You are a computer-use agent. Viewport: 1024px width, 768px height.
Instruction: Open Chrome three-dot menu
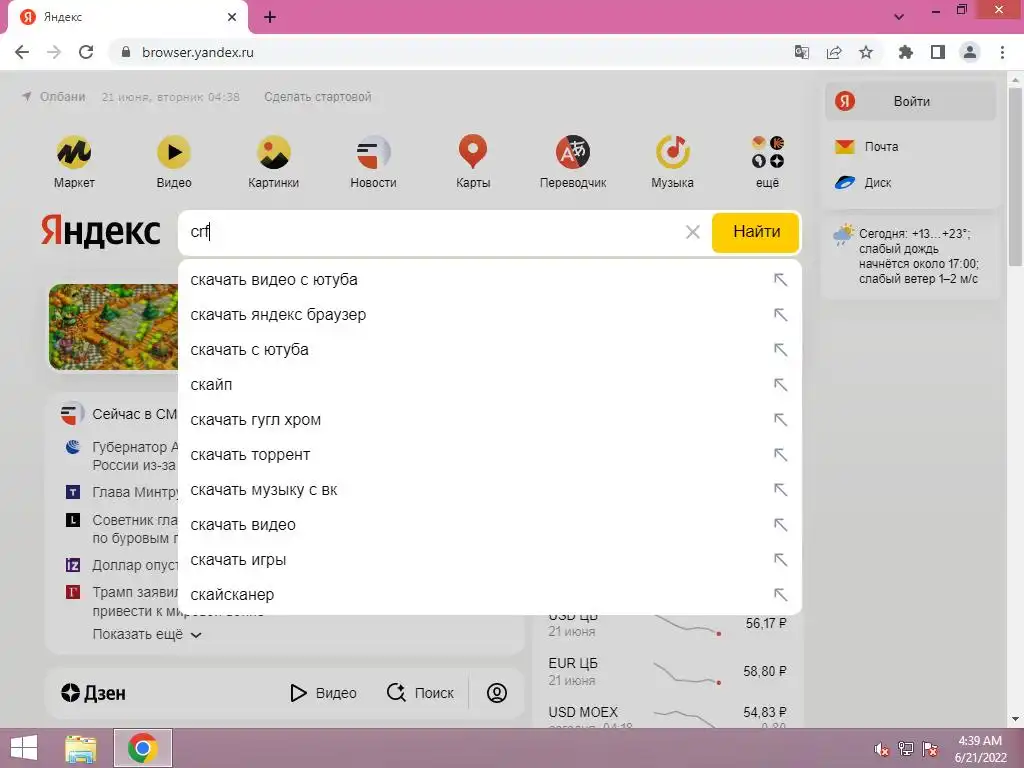click(x=1002, y=52)
